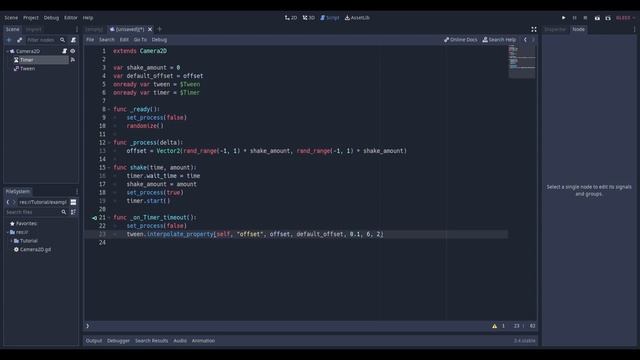Image resolution: width=640 pixels, height=360 pixels.
Task: Close the unsaved scene tab
Action: [x=150, y=29]
